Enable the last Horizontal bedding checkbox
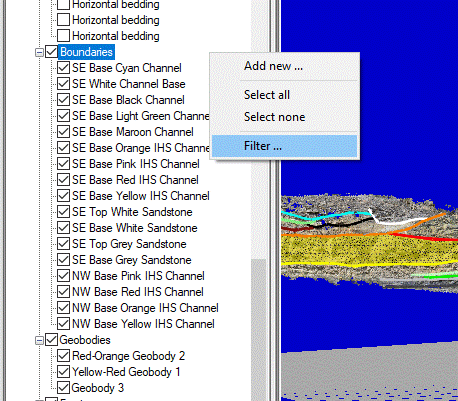Screen dimensions: 458x401 pyautogui.click(x=63, y=36)
